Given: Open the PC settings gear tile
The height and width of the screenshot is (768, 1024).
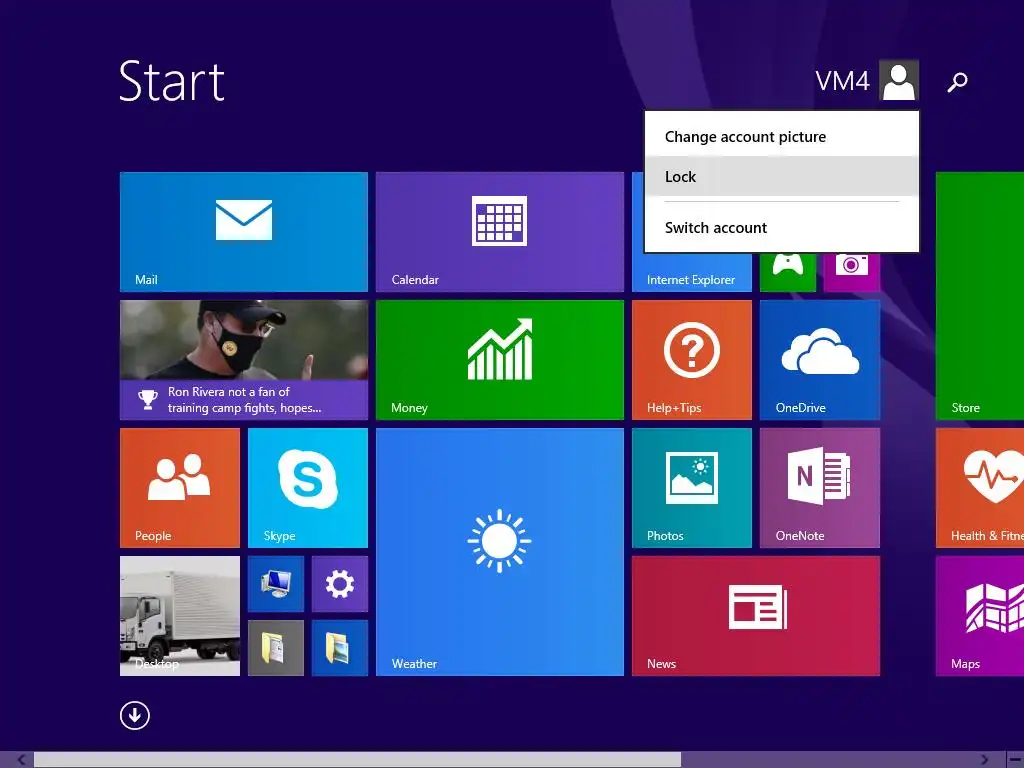Looking at the screenshot, I should pos(340,584).
